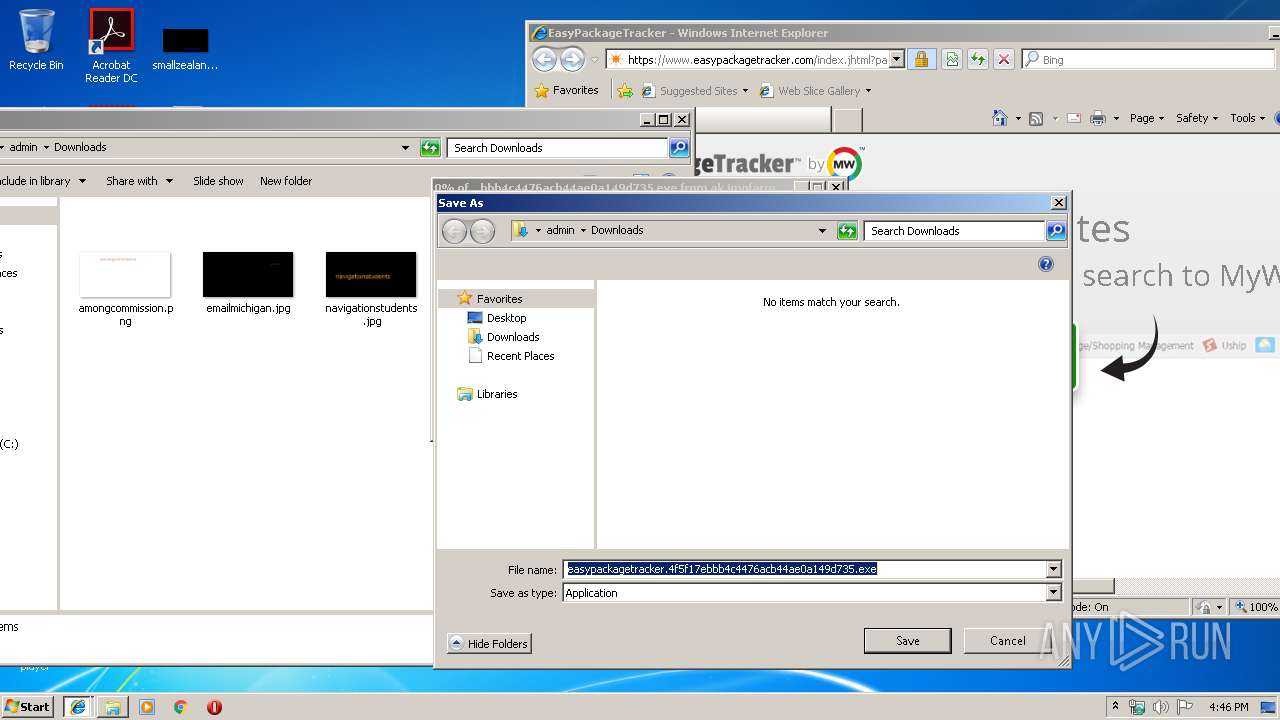Click the RSS feeds icon in IE
1280x720 pixels.
pos(1036,118)
